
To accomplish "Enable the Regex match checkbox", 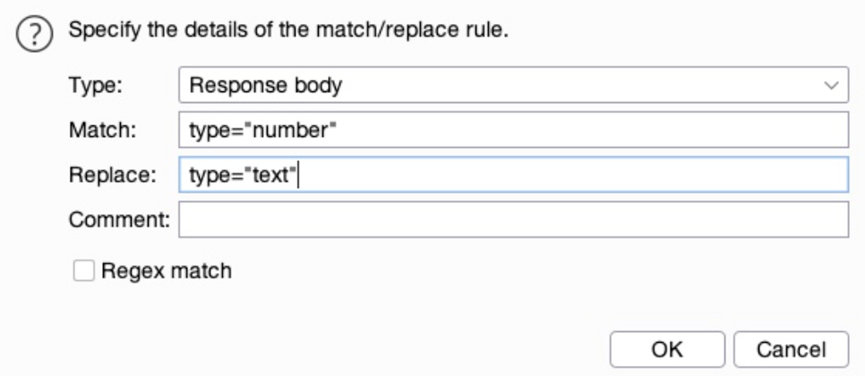I will (x=84, y=271).
